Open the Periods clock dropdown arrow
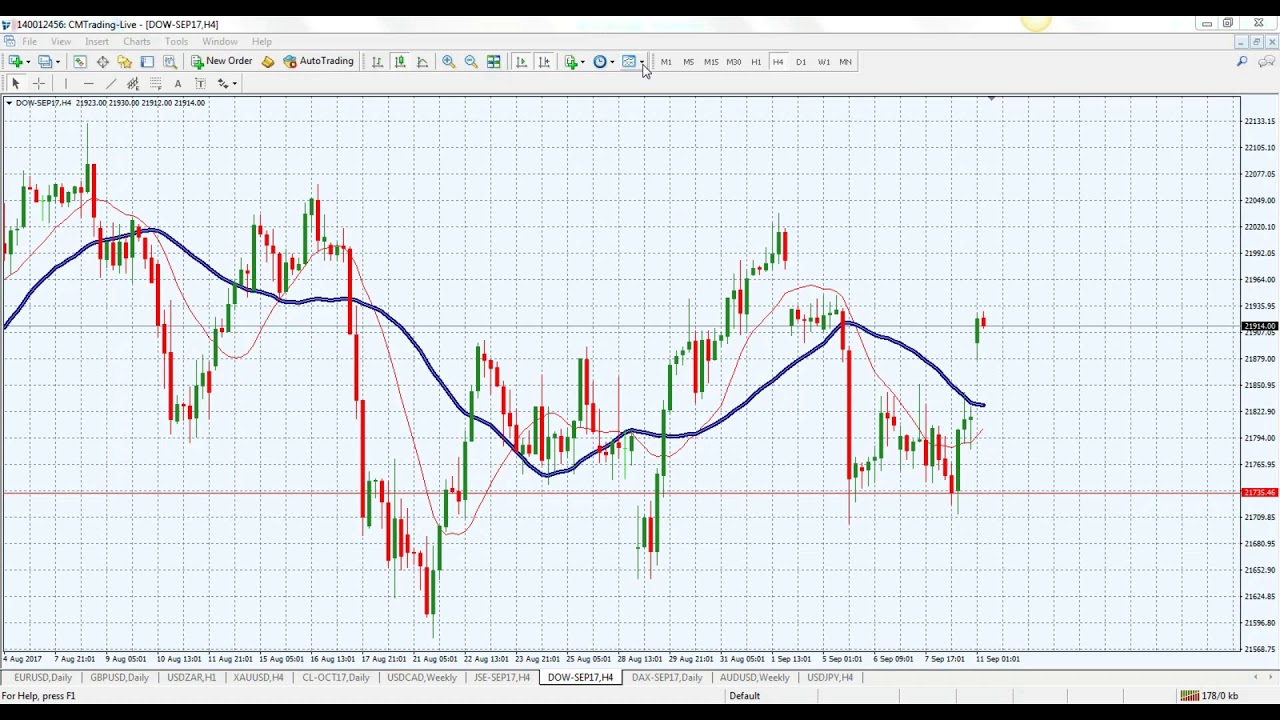1280x720 pixels. click(612, 62)
